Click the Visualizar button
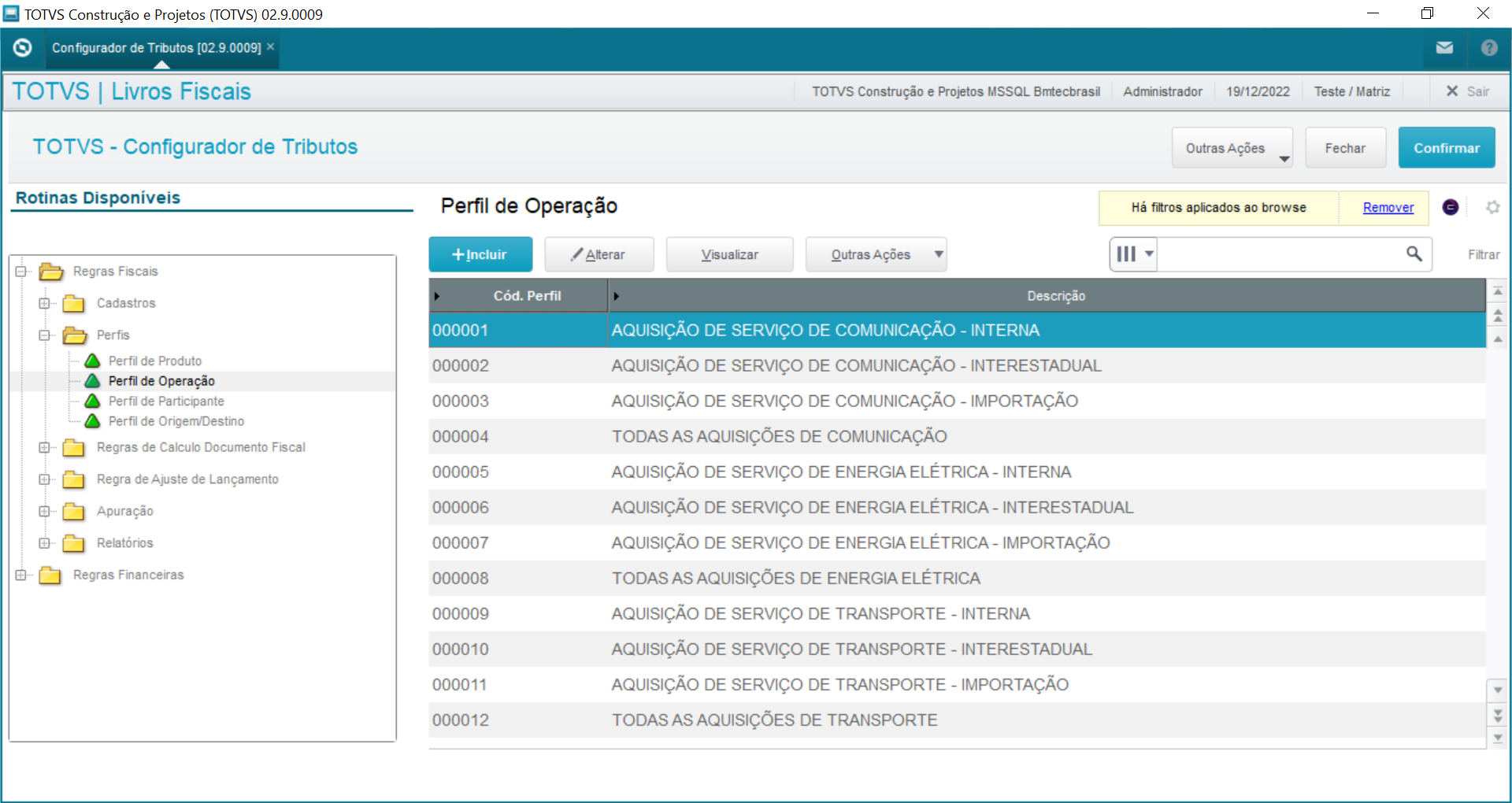1512x803 pixels. coord(730,254)
